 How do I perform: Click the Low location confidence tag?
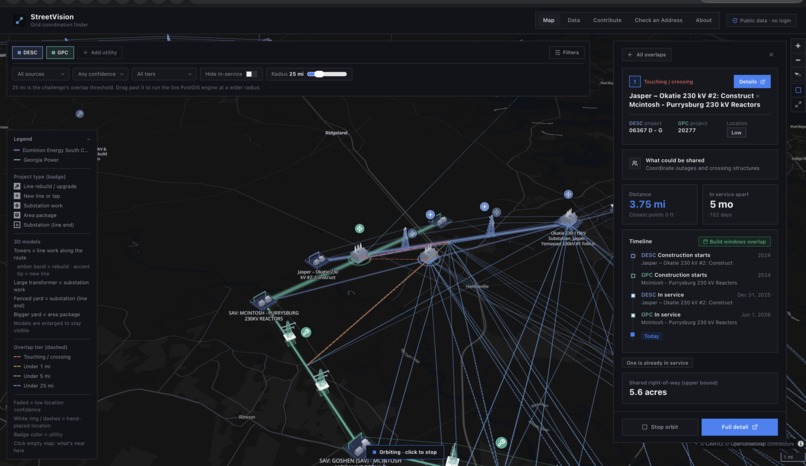[736, 133]
